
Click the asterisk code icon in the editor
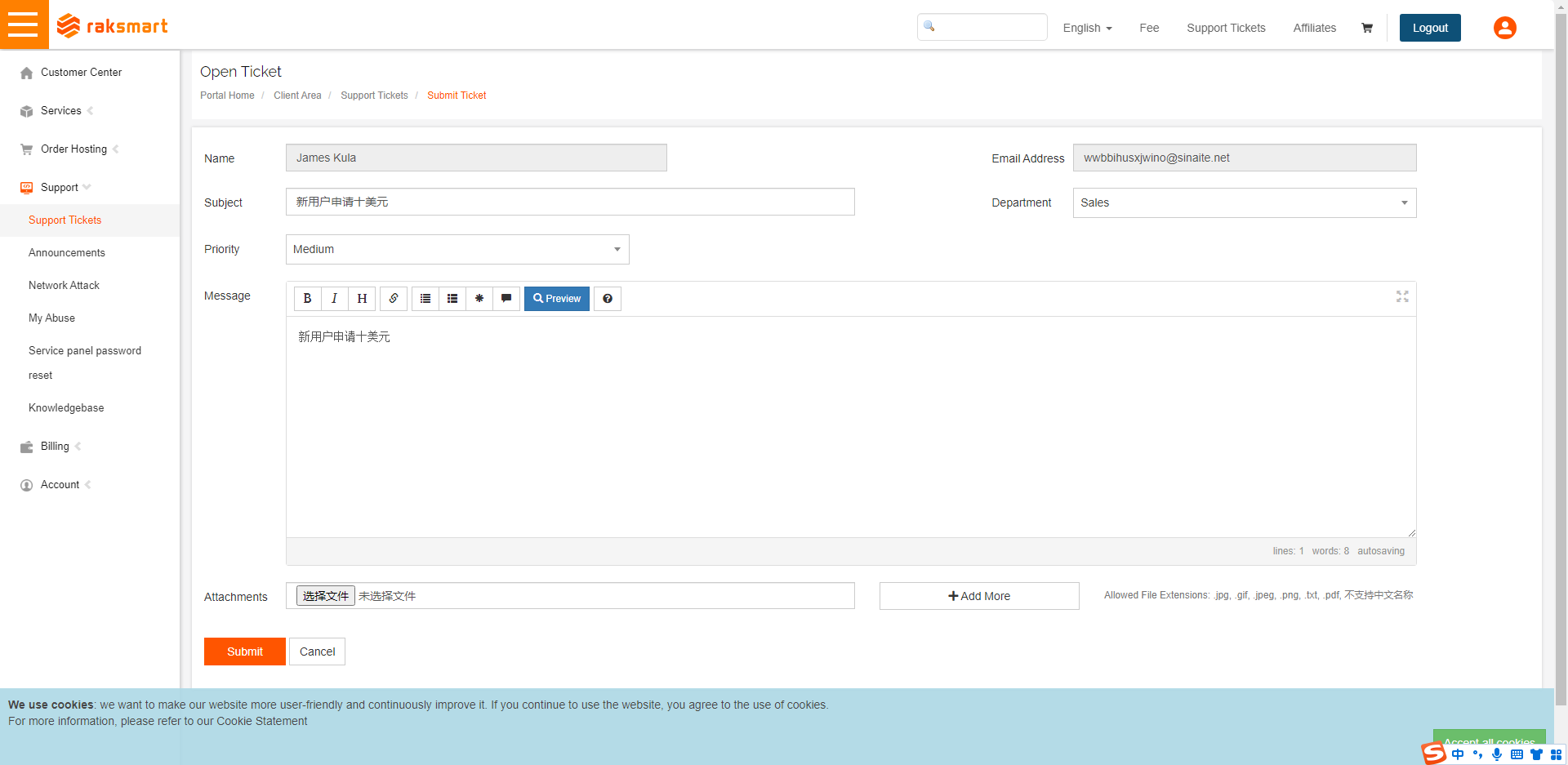479,299
